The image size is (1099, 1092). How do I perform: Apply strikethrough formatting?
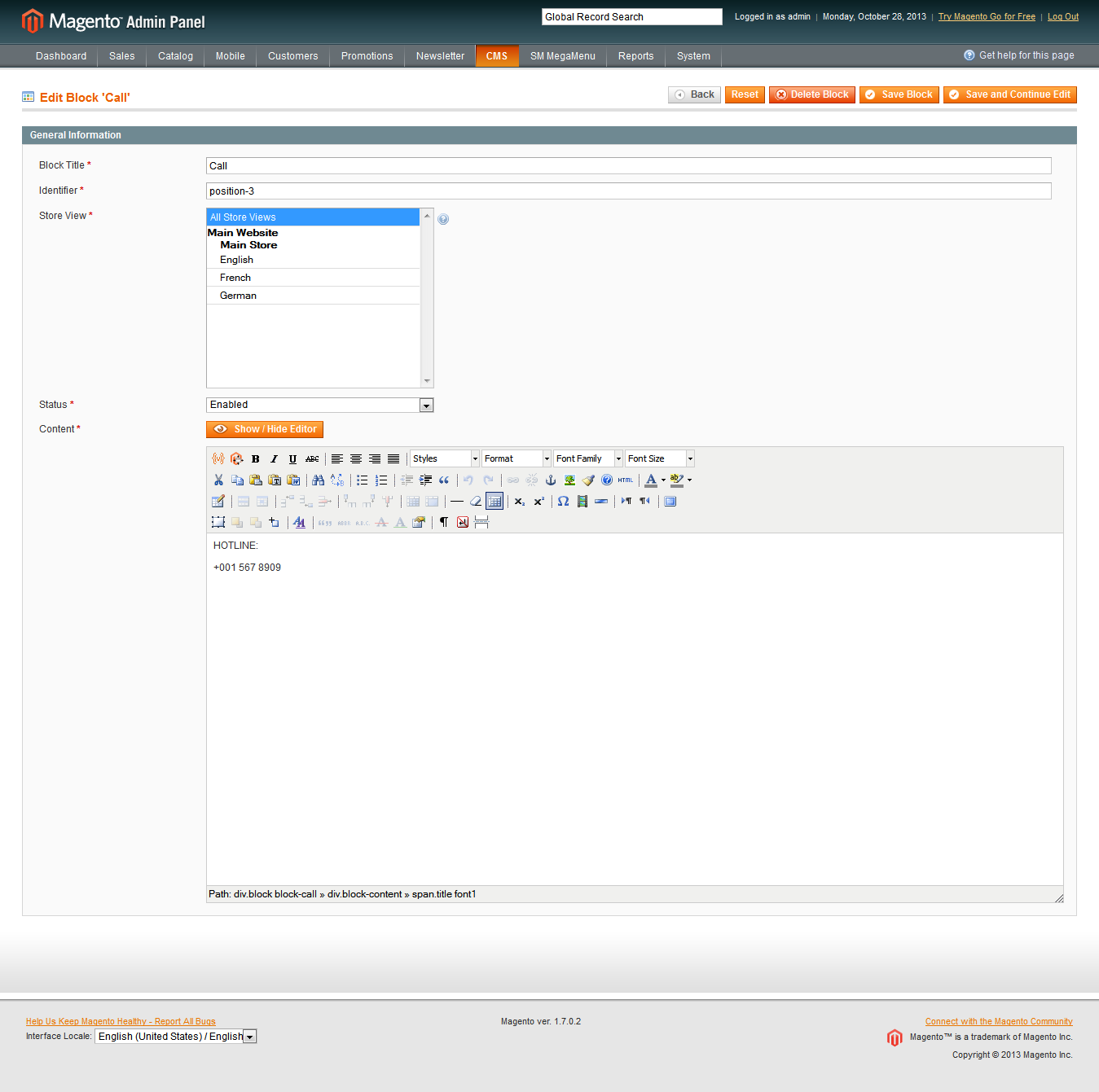[312, 458]
